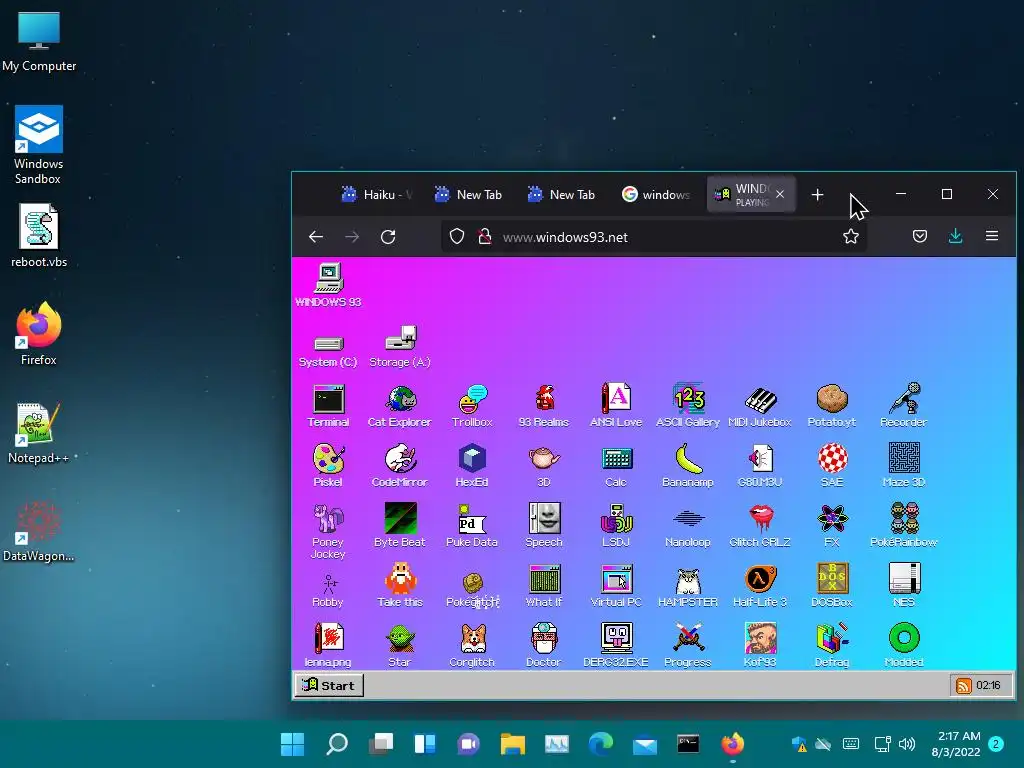Open System (C:) drive icon

pos(328,350)
